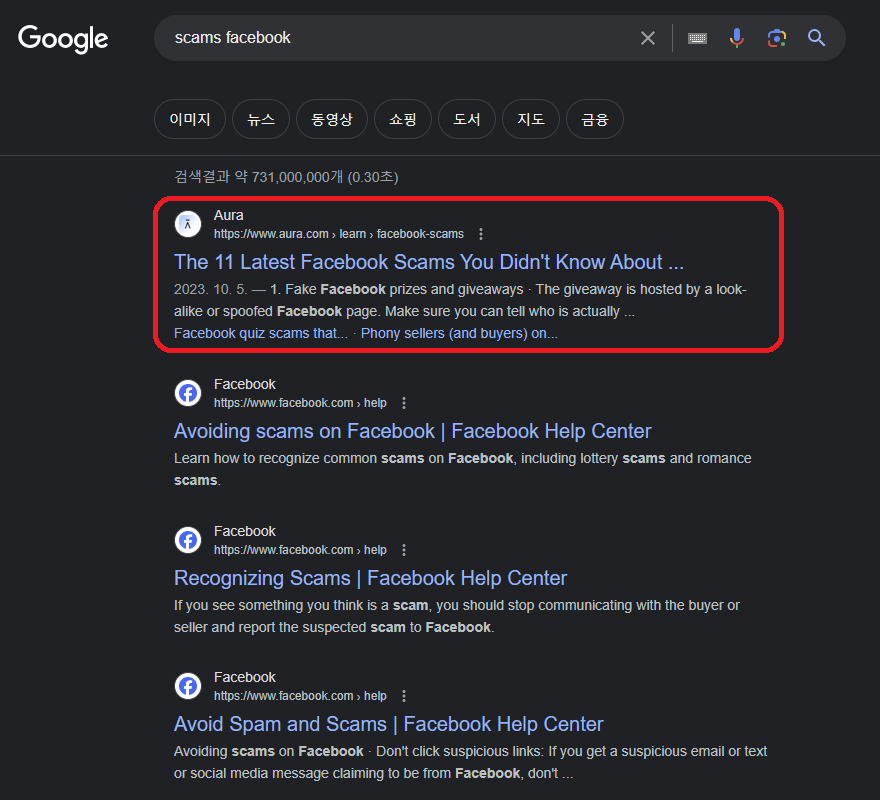Click the on-screen keyboard icon
Viewport: 880px width, 800px height.
(x=697, y=37)
